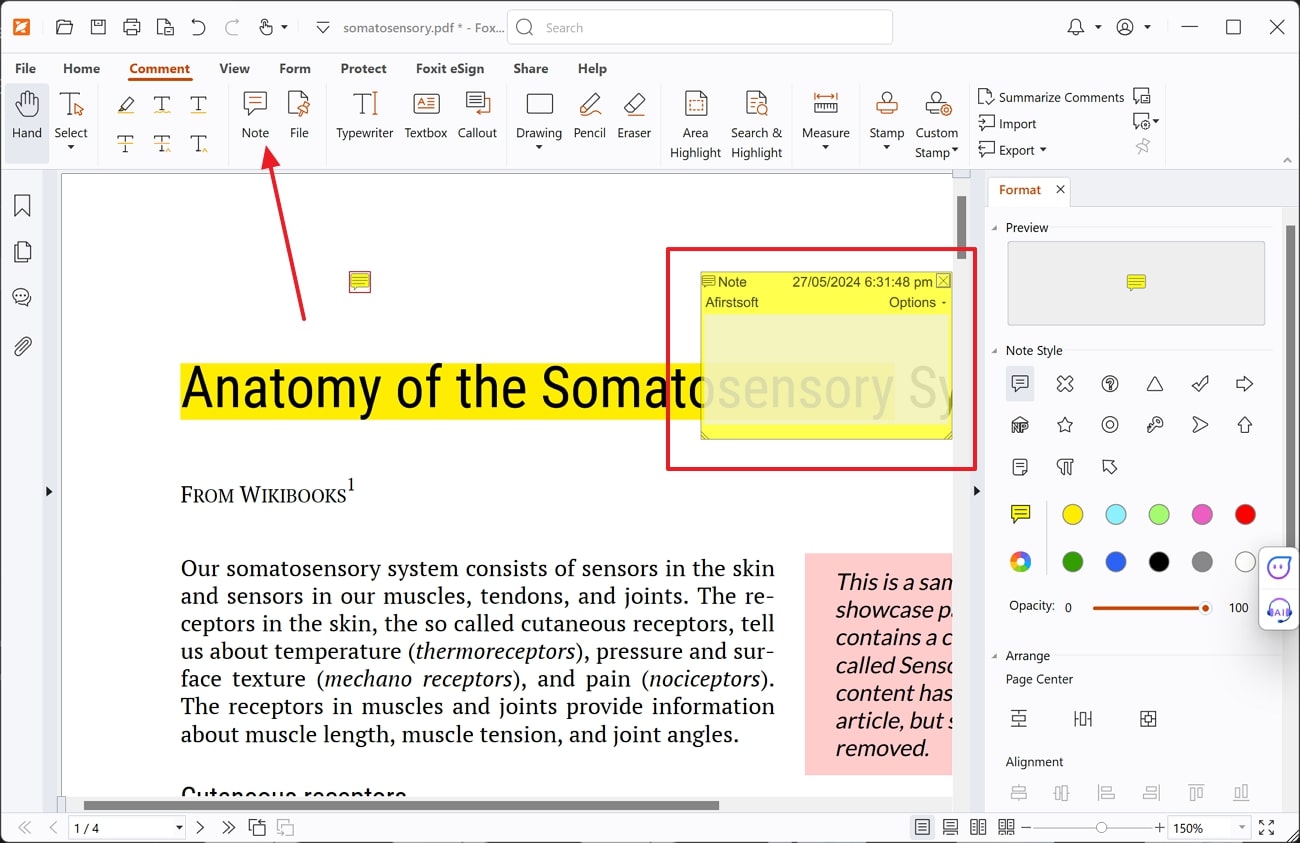Image resolution: width=1300 pixels, height=843 pixels.
Task: Open the Stamp dropdown
Action: 886,148
